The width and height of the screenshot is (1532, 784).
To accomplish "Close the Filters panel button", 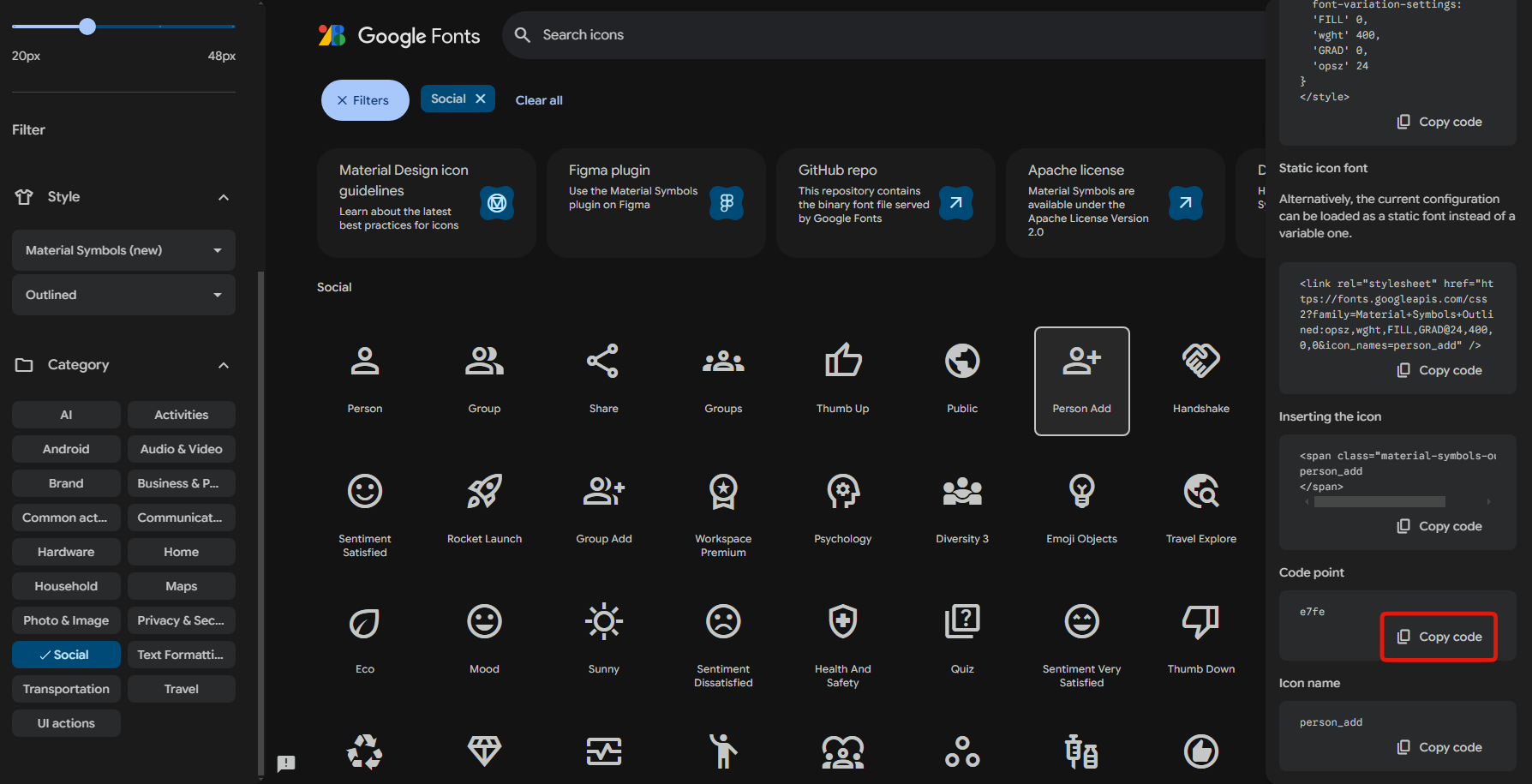I will (365, 100).
